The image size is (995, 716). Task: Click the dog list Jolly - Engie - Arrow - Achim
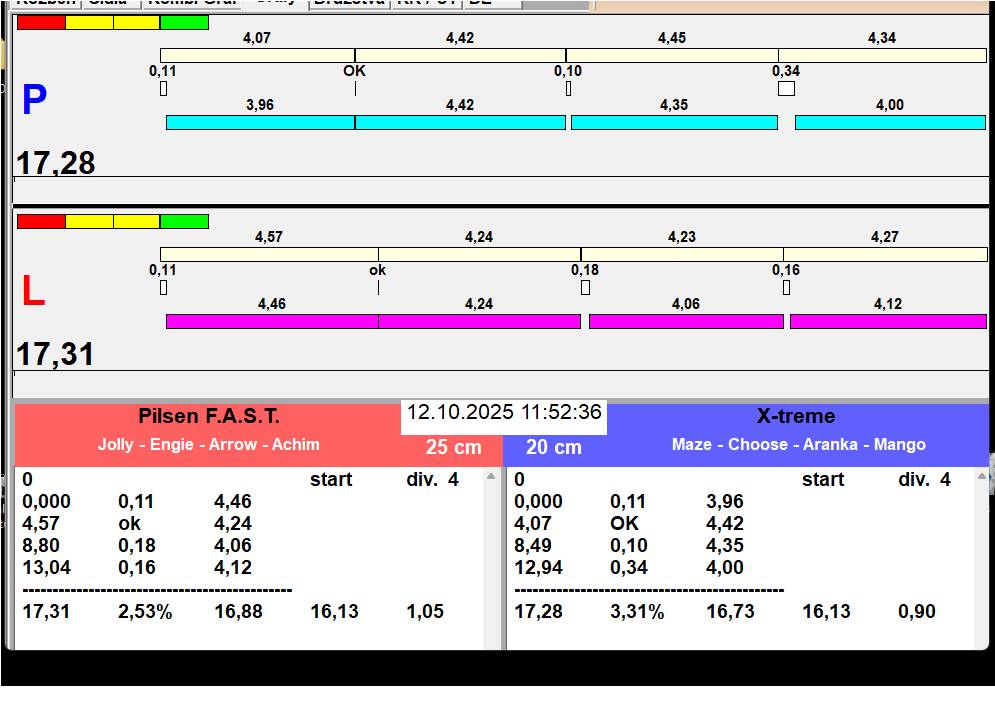pyautogui.click(x=209, y=444)
